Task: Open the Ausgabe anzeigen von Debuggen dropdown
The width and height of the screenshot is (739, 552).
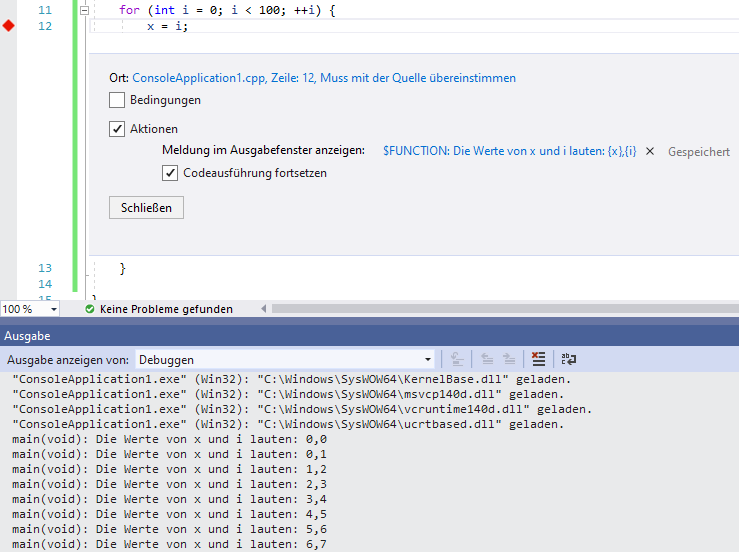Action: (285, 360)
